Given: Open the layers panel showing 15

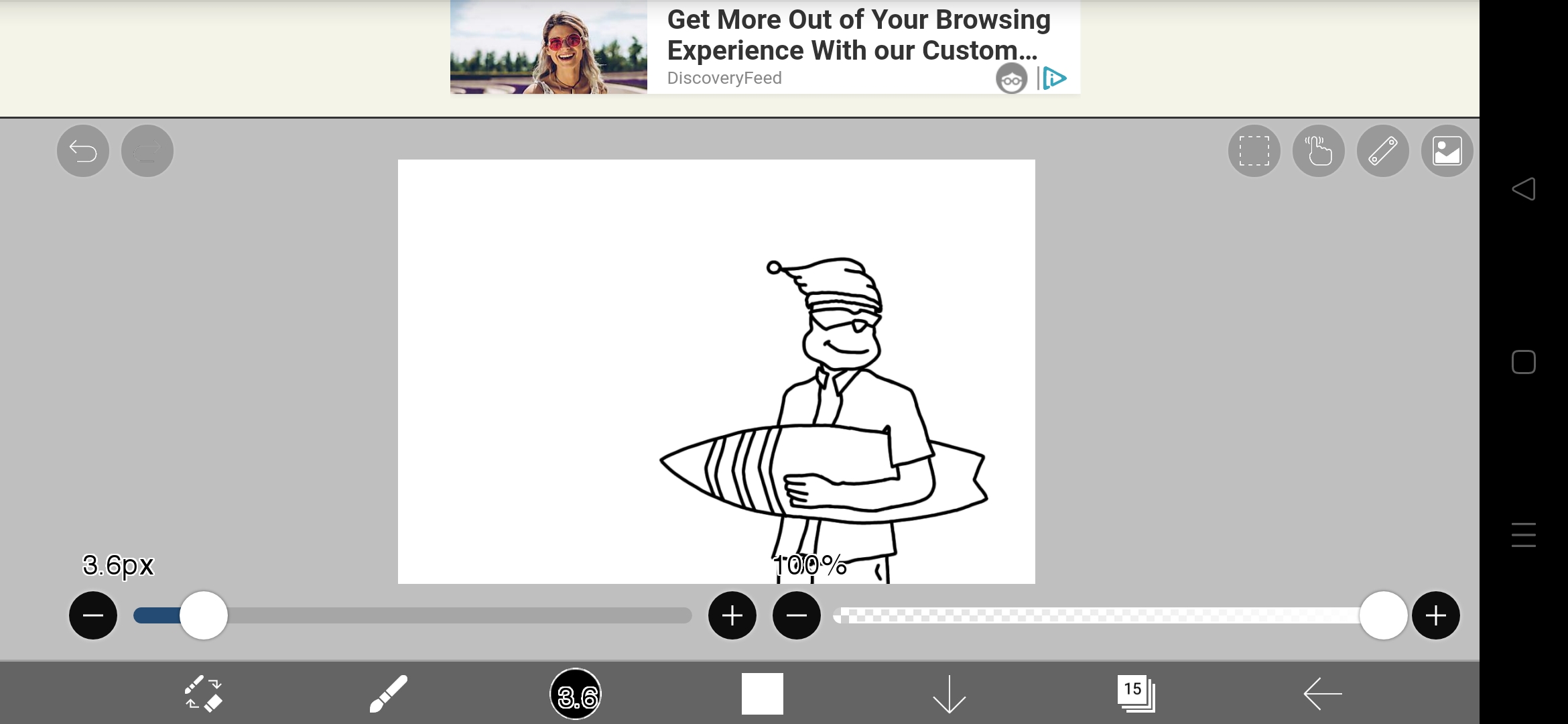Looking at the screenshot, I should (1136, 694).
